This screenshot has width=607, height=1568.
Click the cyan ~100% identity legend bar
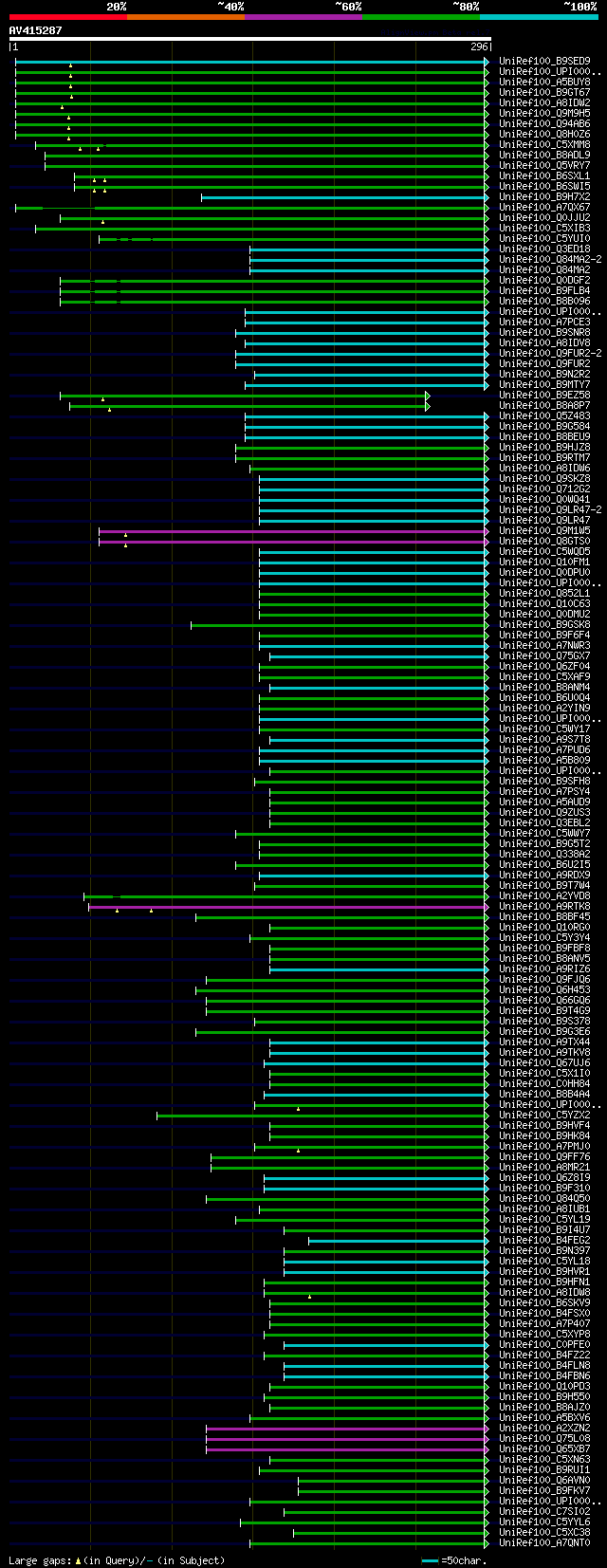tap(538, 16)
